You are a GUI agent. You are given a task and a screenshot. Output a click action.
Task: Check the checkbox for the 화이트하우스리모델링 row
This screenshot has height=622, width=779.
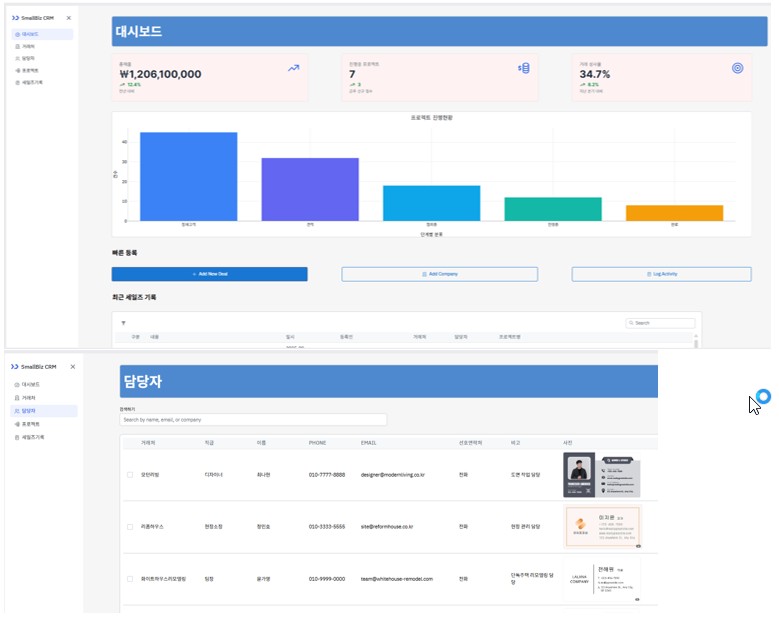(130, 578)
